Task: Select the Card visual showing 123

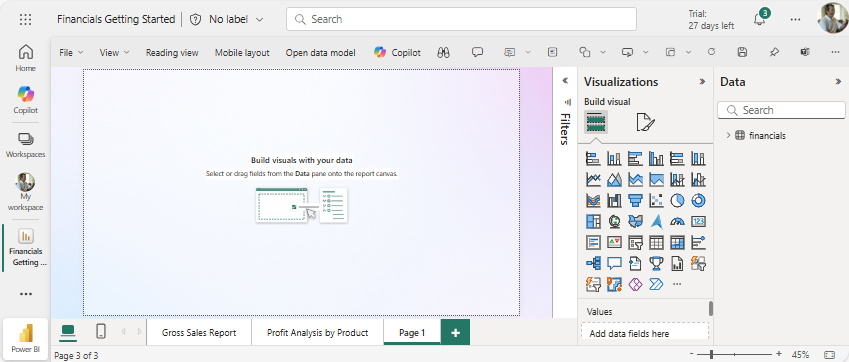Action: coord(698,222)
